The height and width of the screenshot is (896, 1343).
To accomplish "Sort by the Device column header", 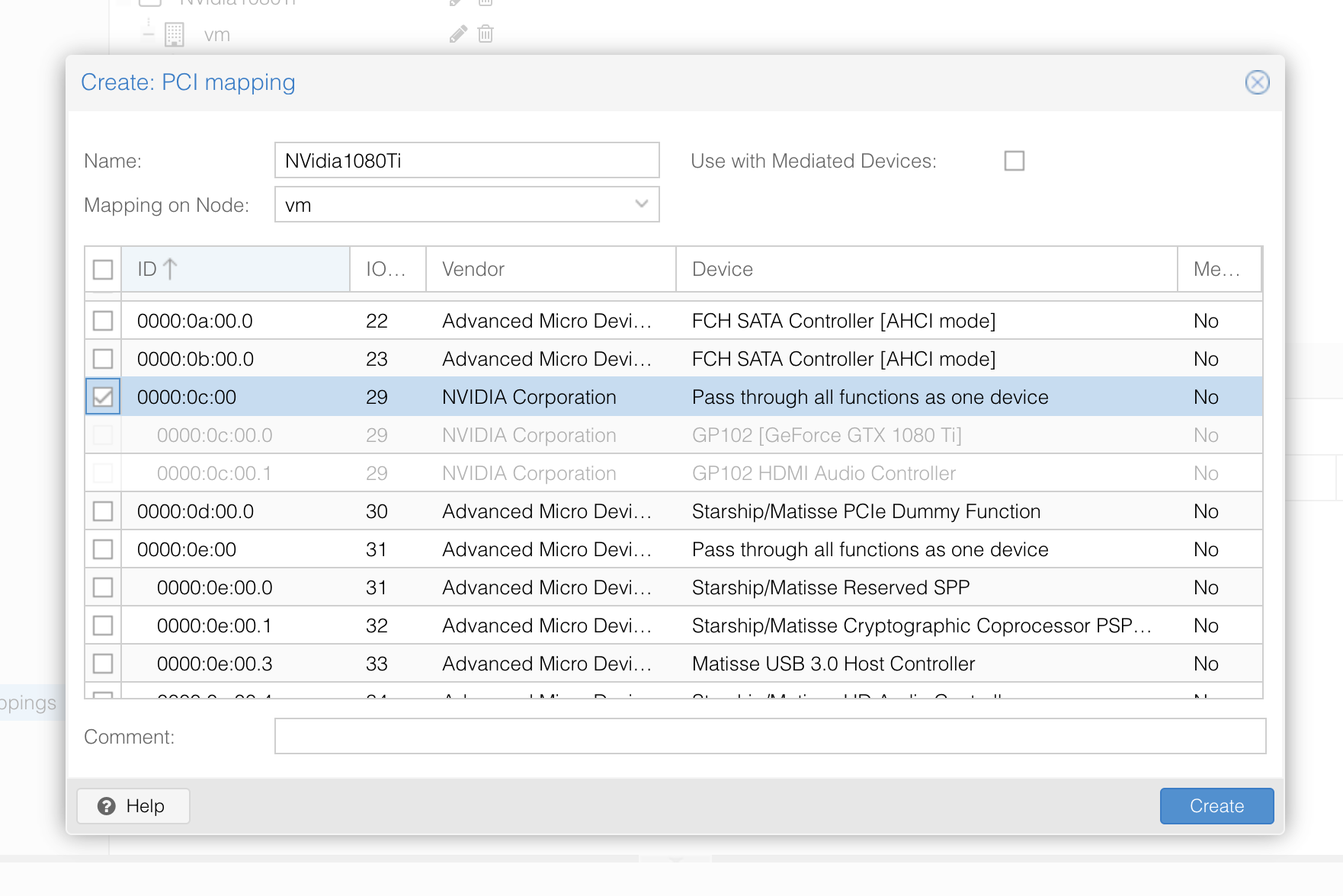I will click(x=927, y=269).
